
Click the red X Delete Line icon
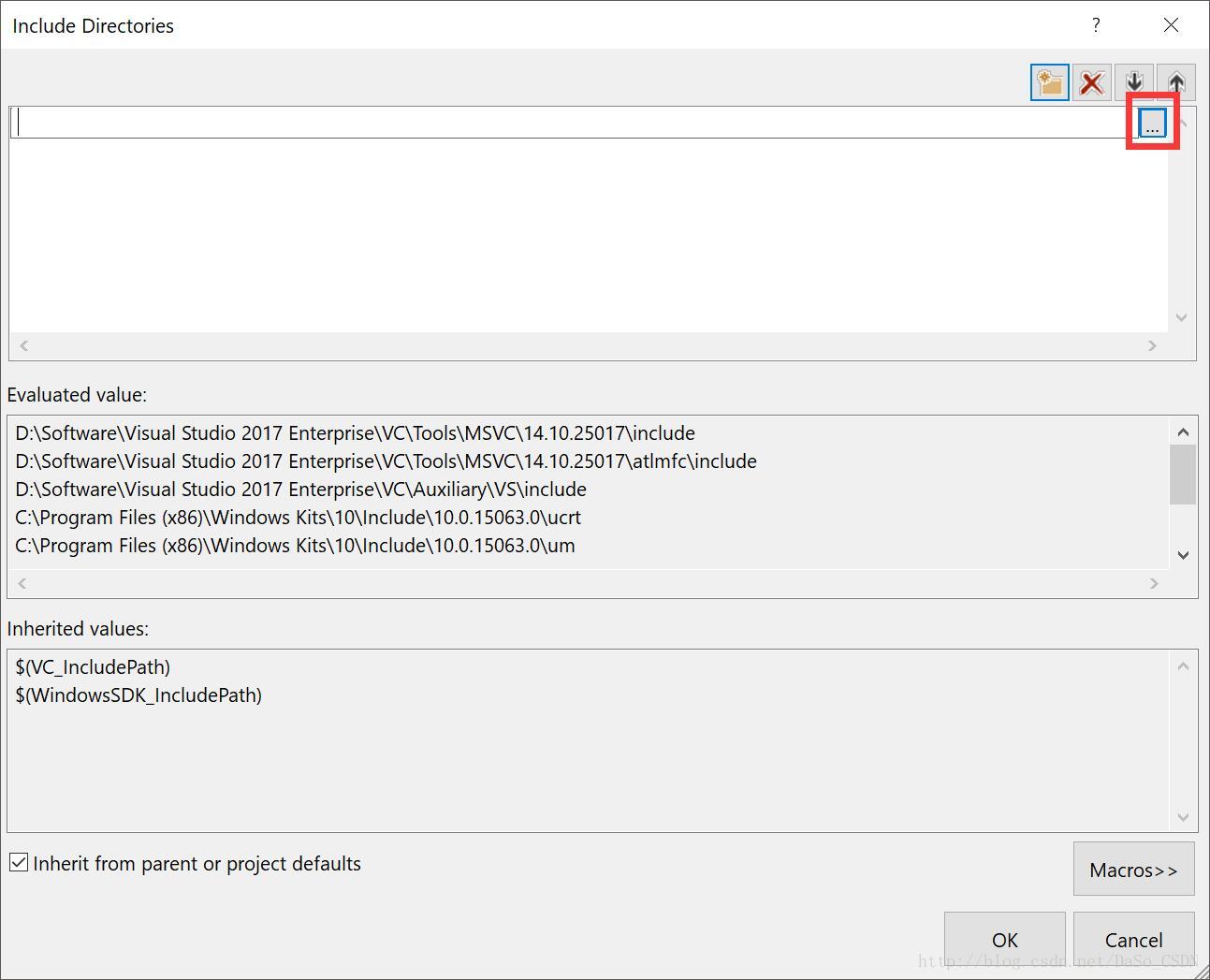click(x=1091, y=82)
